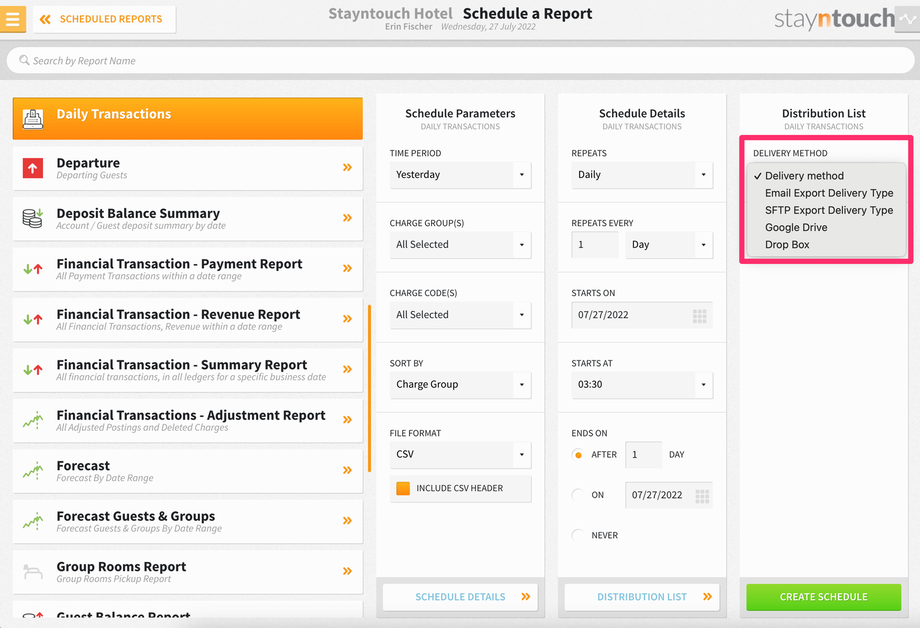Click the Deposit Balance Summary coins icon
920x628 pixels.
[x=33, y=218]
